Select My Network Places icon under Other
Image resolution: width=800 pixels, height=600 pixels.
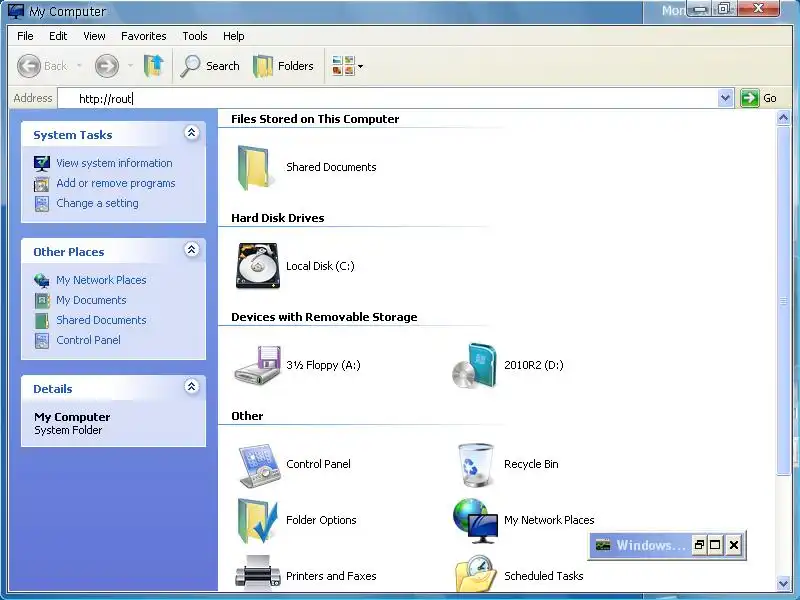click(x=476, y=521)
